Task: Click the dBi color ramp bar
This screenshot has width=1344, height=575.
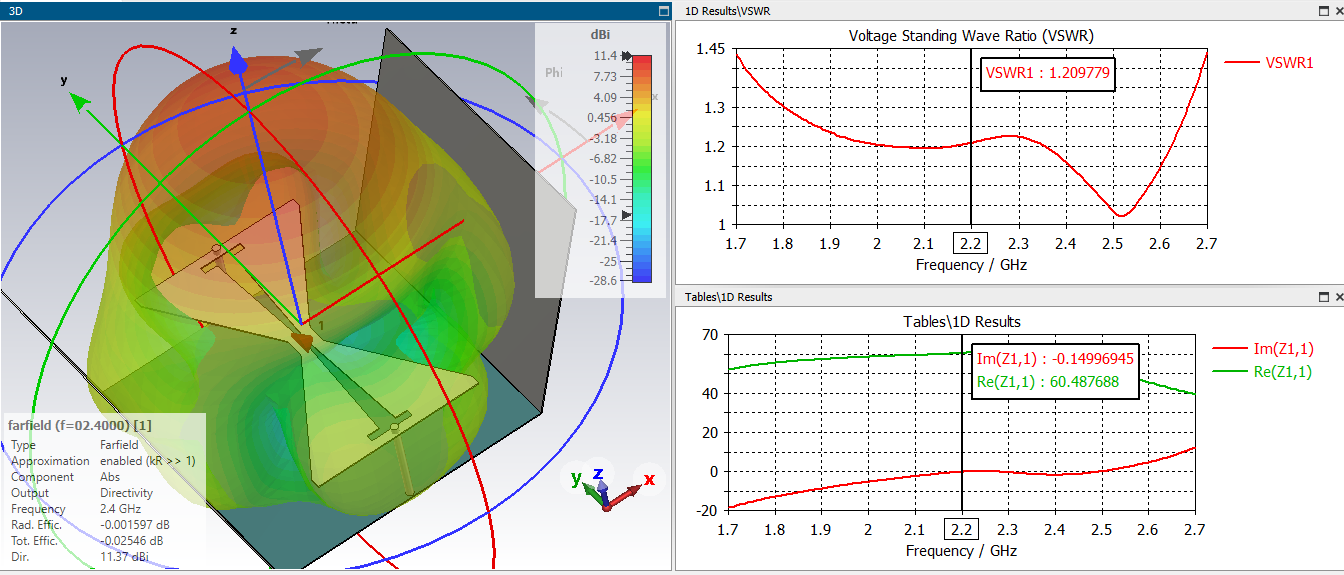Action: [642, 169]
